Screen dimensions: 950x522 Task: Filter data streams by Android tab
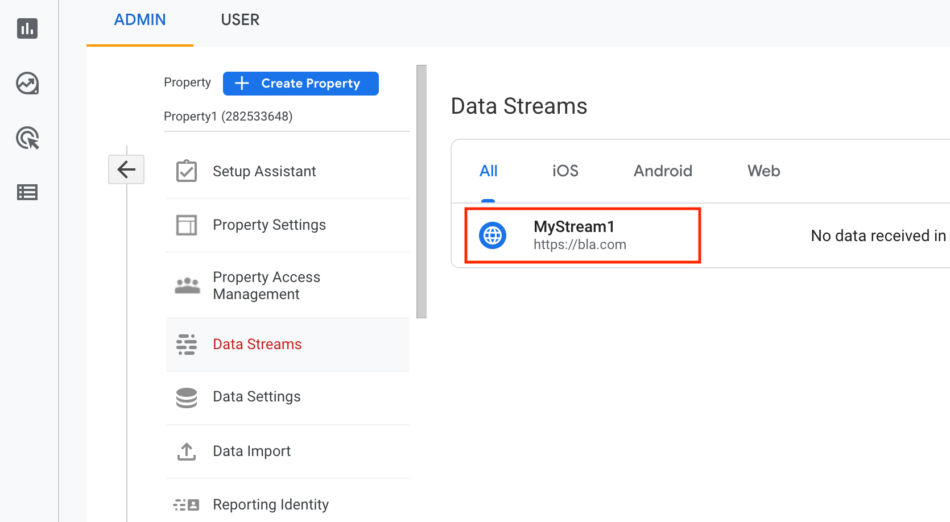[x=663, y=171]
